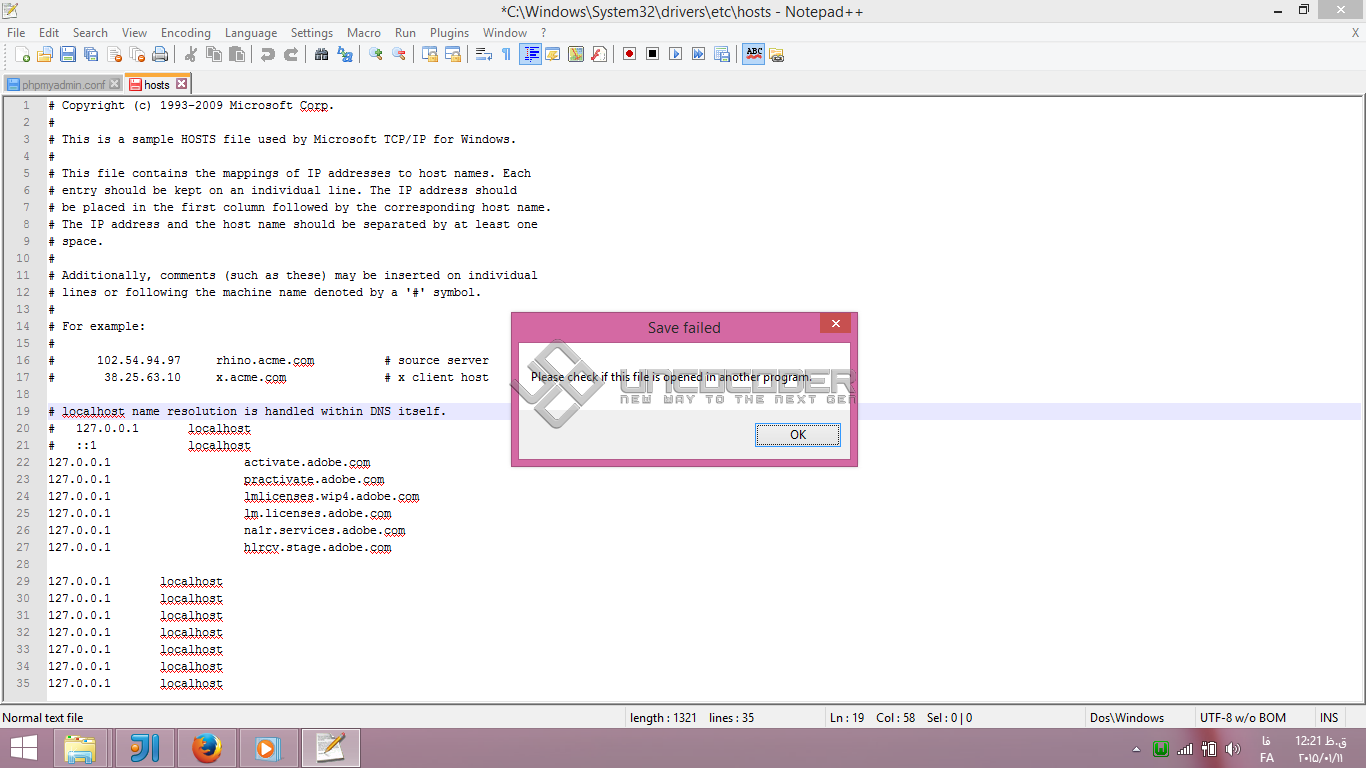1366x768 pixels.
Task: Switch to the phpmyadmin.conf tab
Action: click(x=63, y=85)
